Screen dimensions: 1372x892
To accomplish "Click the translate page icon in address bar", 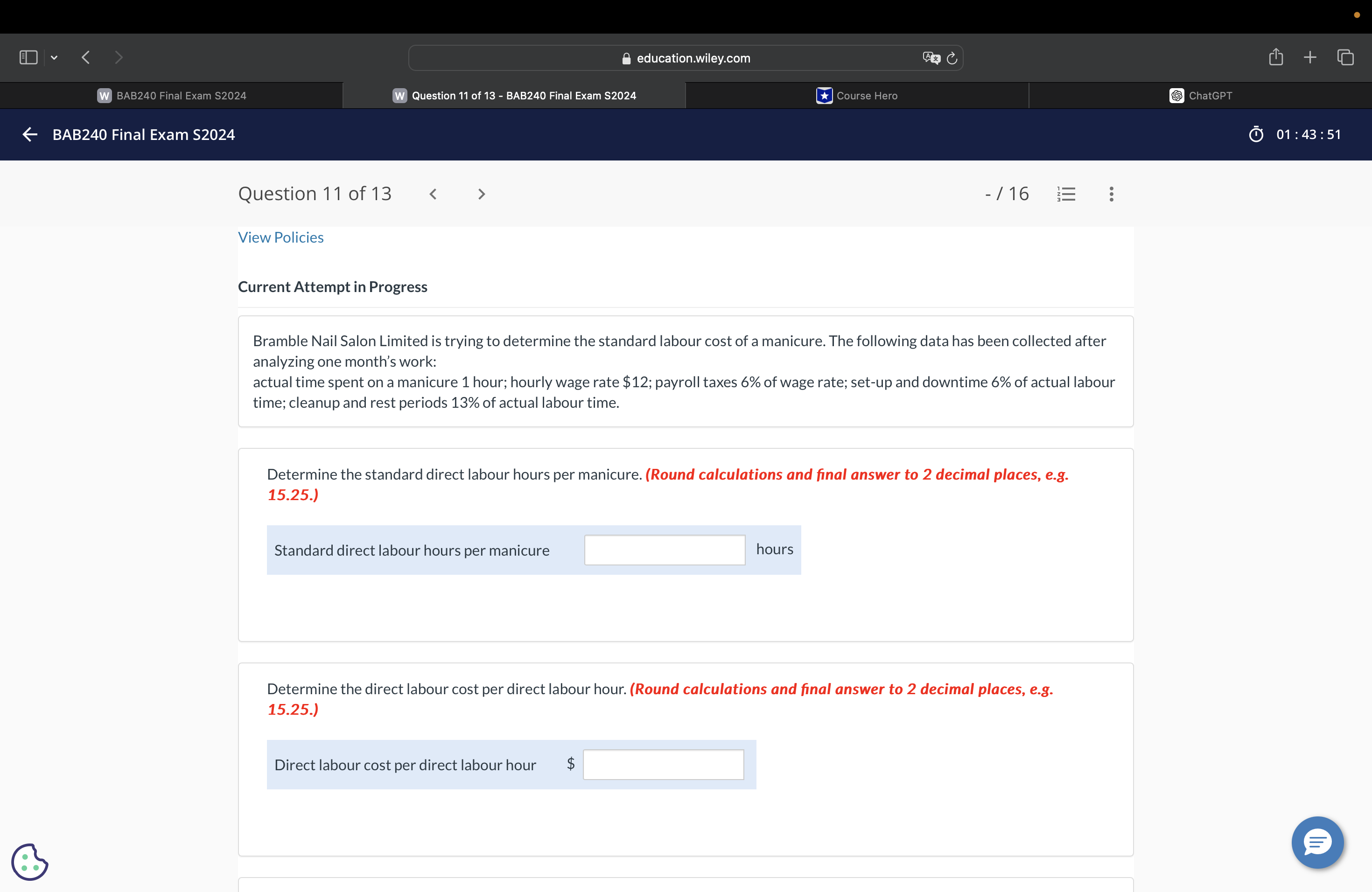I will pyautogui.click(x=931, y=58).
